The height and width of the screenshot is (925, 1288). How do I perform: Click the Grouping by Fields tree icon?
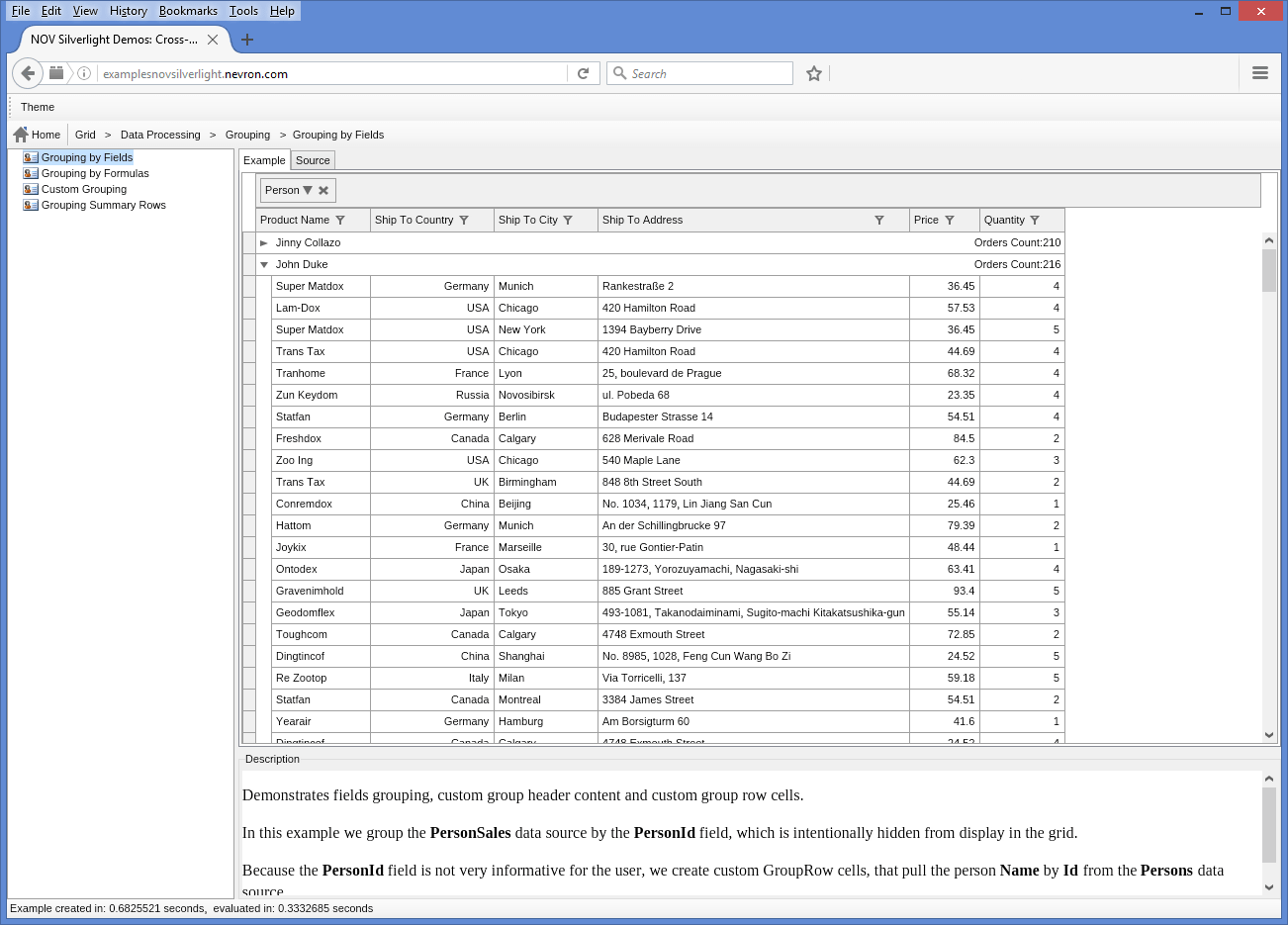pos(31,157)
